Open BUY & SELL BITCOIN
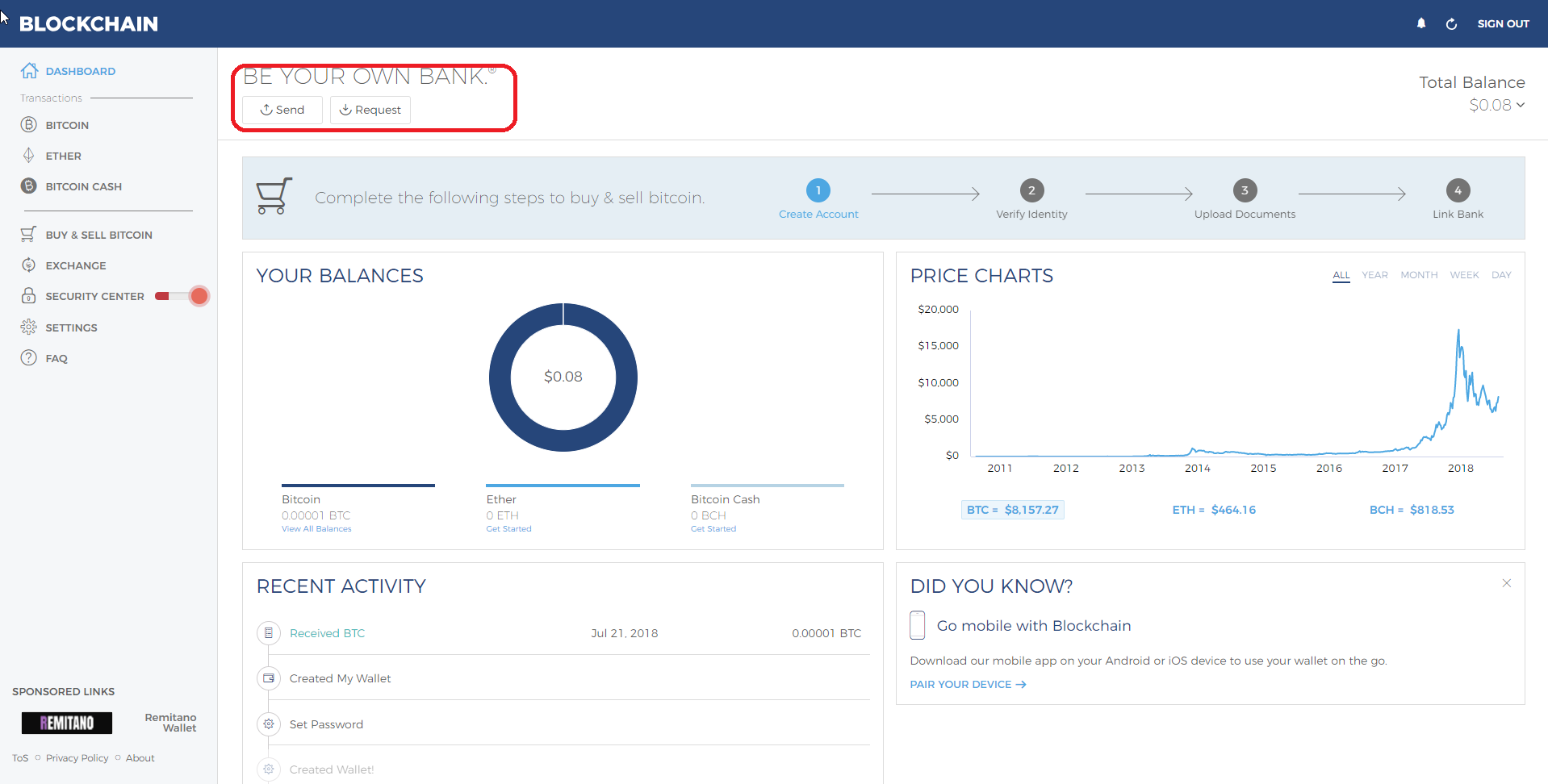1548x784 pixels. (x=99, y=235)
